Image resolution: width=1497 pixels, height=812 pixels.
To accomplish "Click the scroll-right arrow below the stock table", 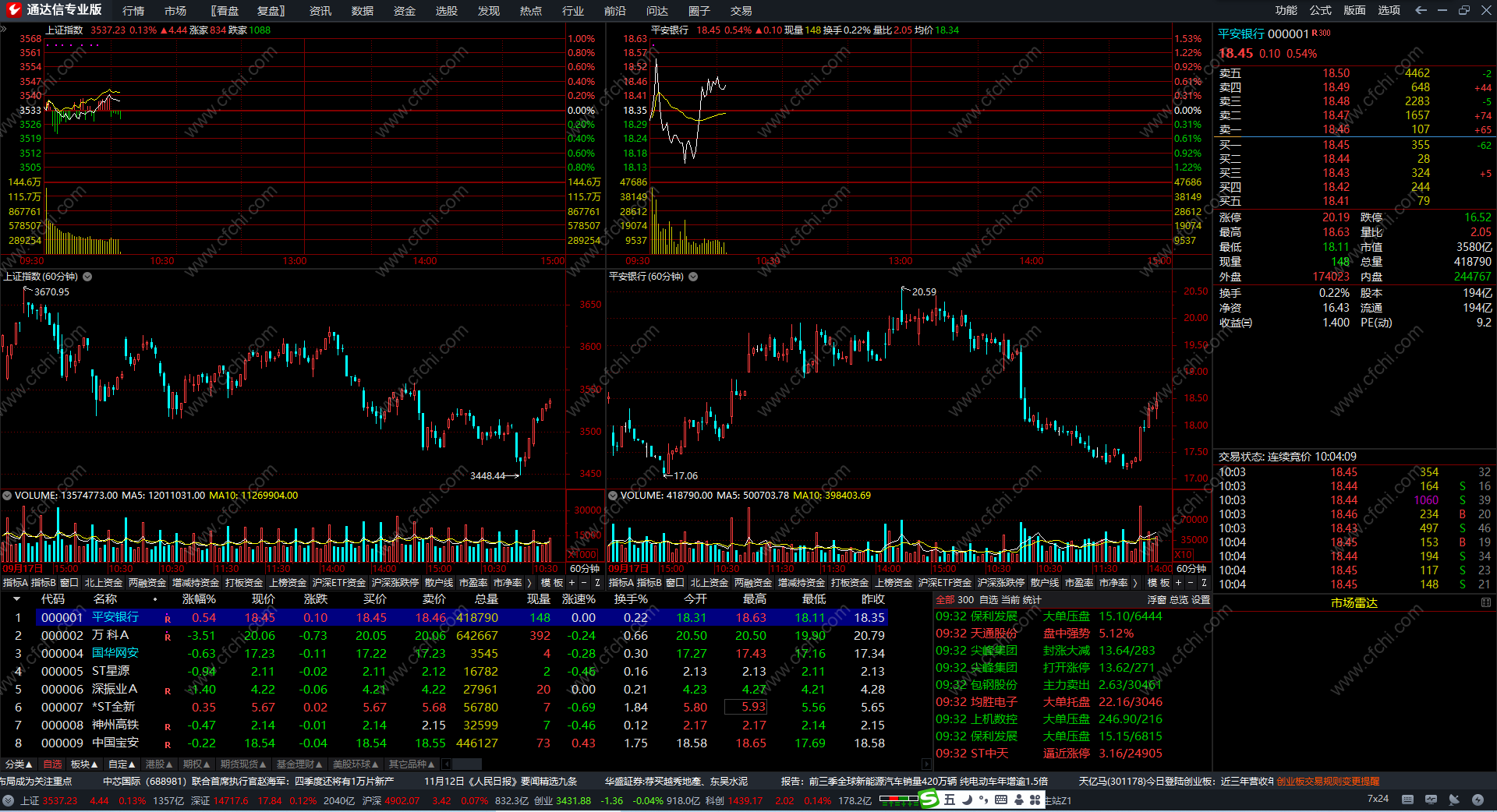I will 926,764.
